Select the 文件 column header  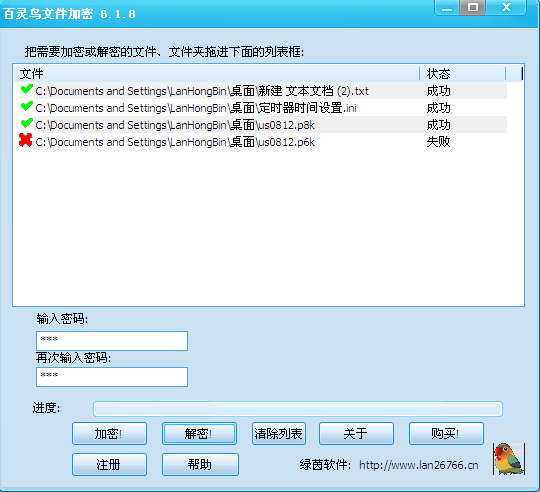[x=216, y=74]
